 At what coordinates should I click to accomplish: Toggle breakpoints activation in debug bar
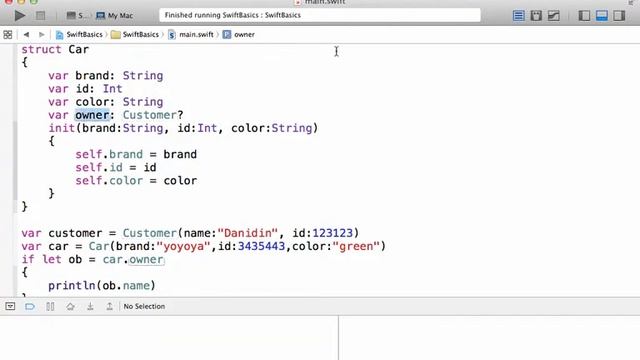[30, 306]
